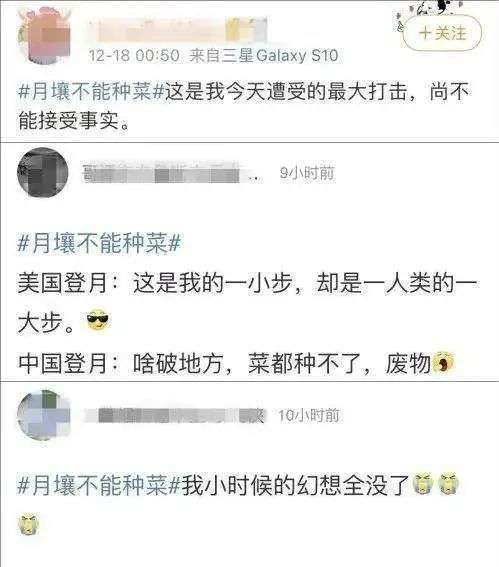Click the second crying emoji after 全没了
Screen dimensions: 499x567
[x=448, y=483]
